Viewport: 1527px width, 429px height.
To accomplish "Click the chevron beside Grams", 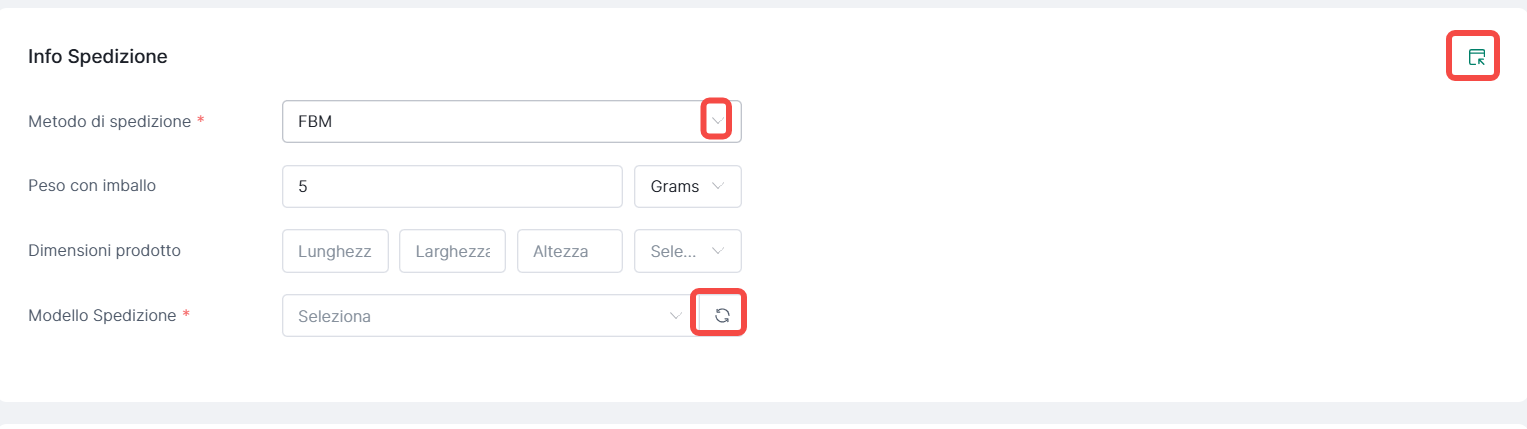I will pyautogui.click(x=717, y=187).
